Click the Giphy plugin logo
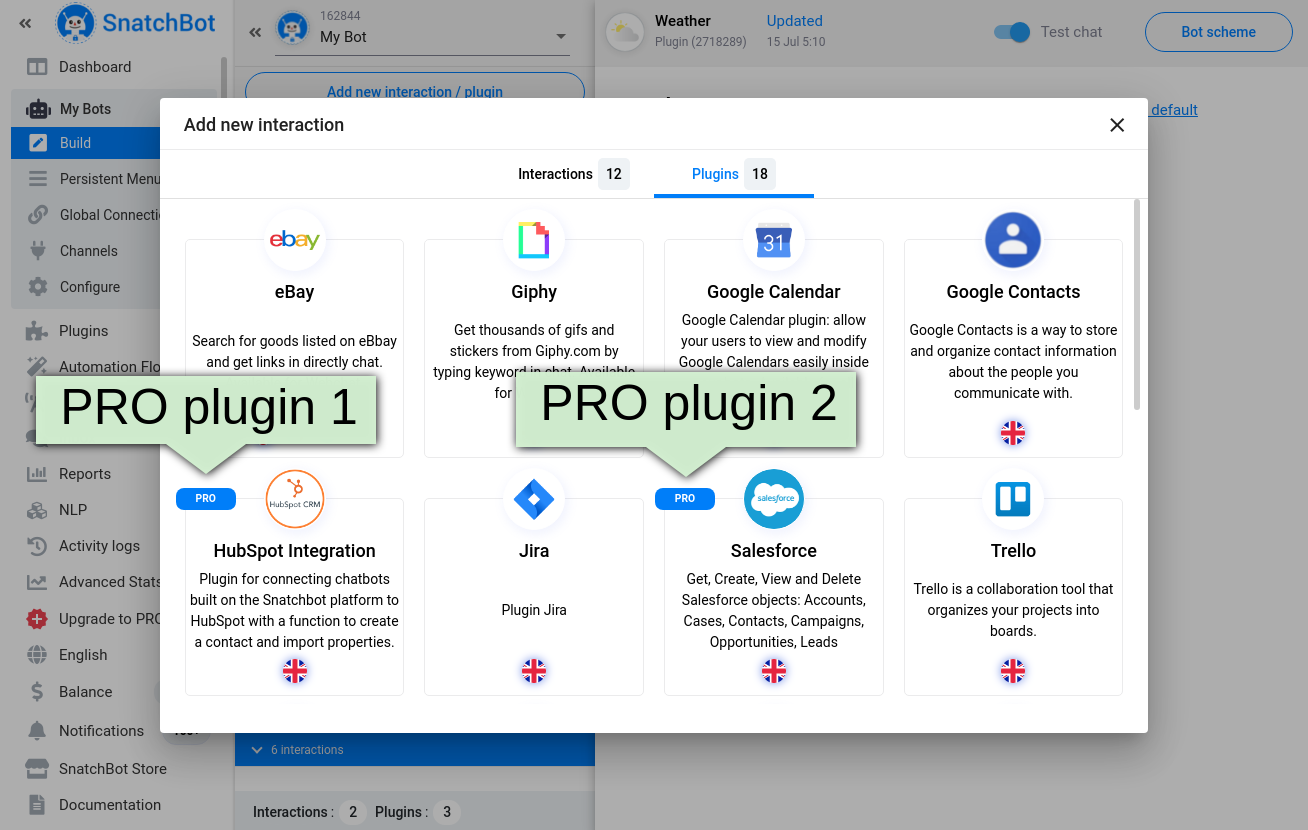 click(534, 240)
